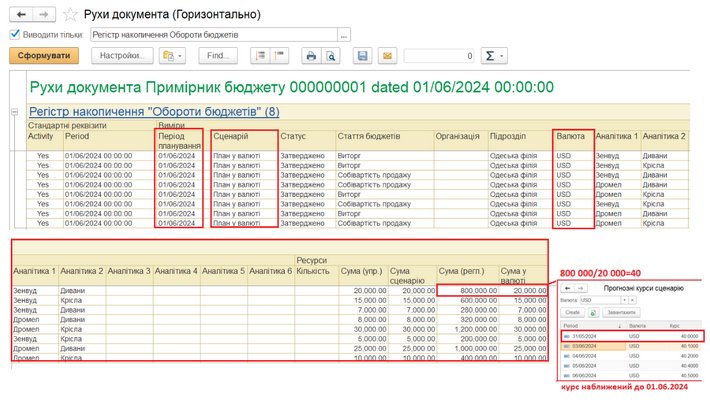Open the report variants dropdown button
710x402 pixels.
tap(173, 56)
